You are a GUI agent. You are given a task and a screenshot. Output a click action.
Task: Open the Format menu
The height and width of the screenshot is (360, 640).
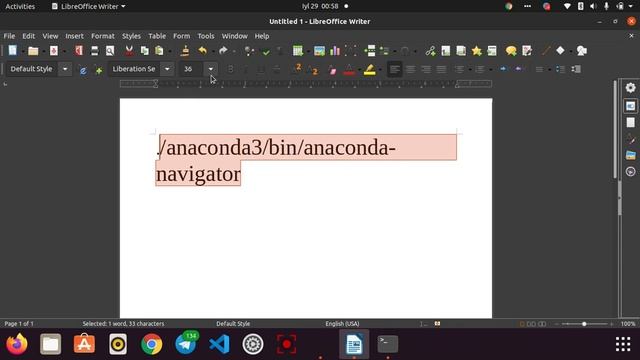[103, 36]
